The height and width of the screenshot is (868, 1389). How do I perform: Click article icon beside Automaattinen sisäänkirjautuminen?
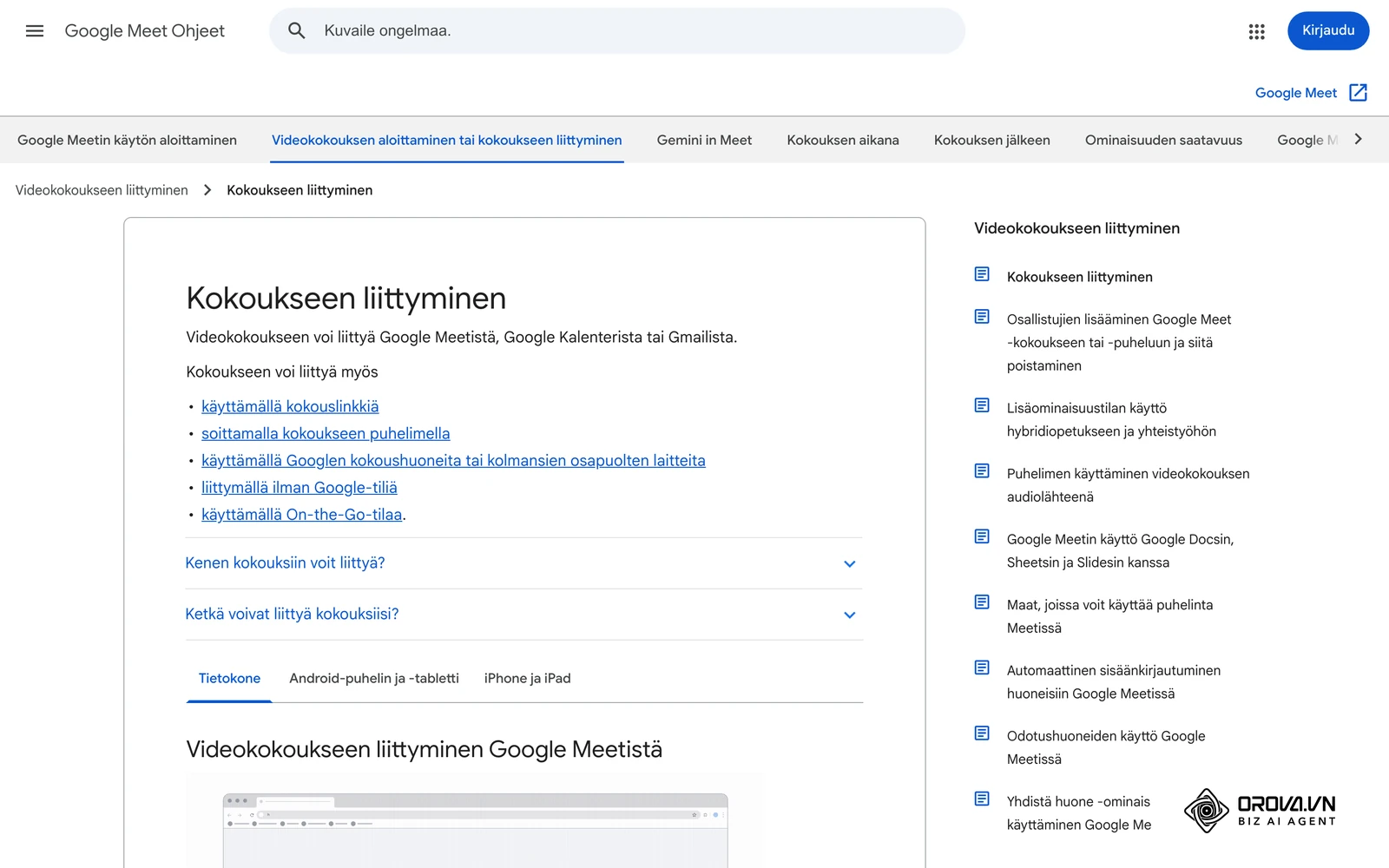pos(982,667)
